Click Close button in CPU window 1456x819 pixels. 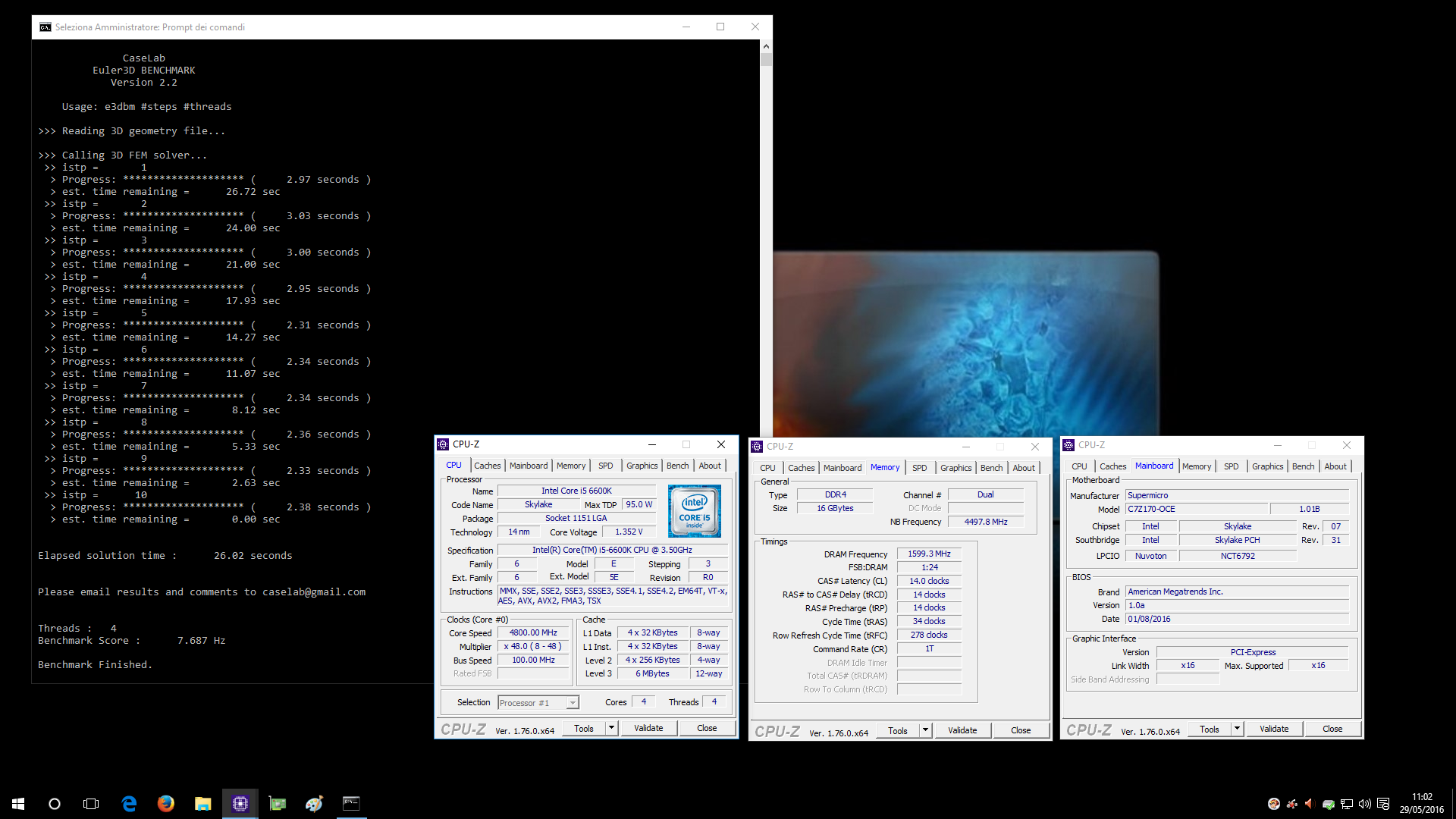tap(707, 728)
